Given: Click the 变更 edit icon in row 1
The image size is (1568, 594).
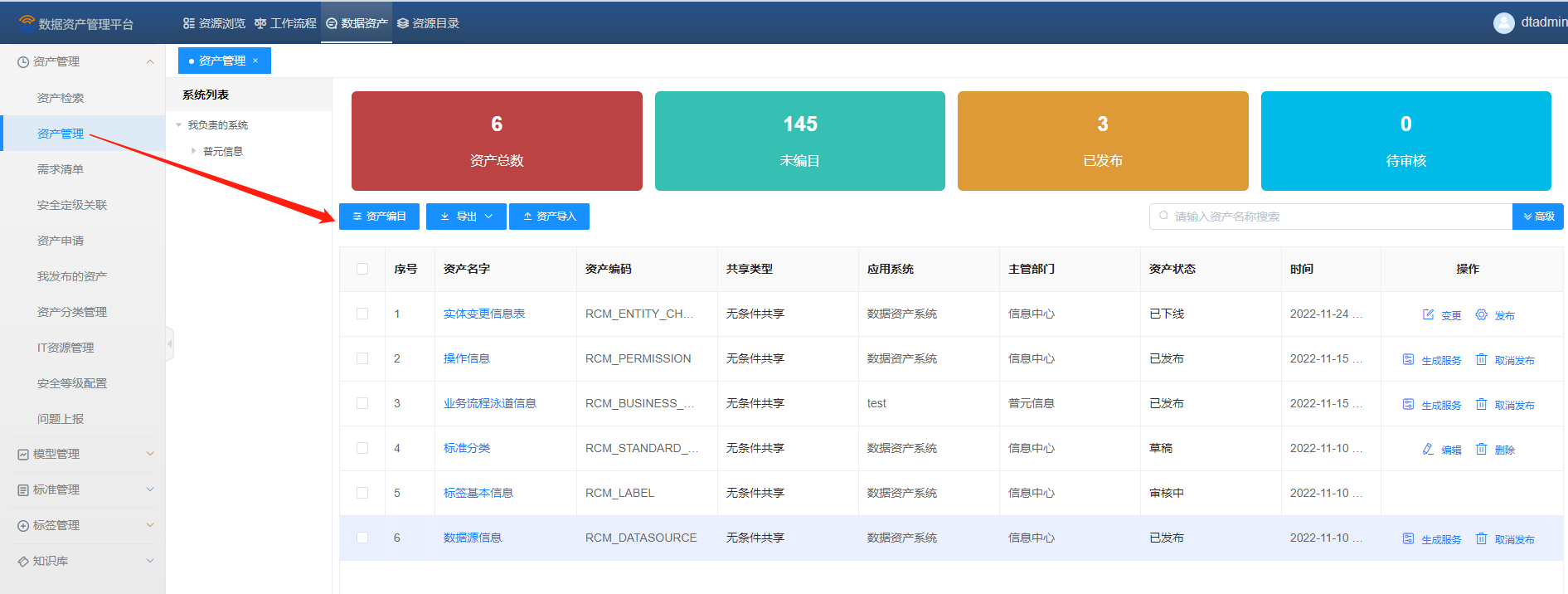Looking at the screenshot, I should click(1428, 314).
